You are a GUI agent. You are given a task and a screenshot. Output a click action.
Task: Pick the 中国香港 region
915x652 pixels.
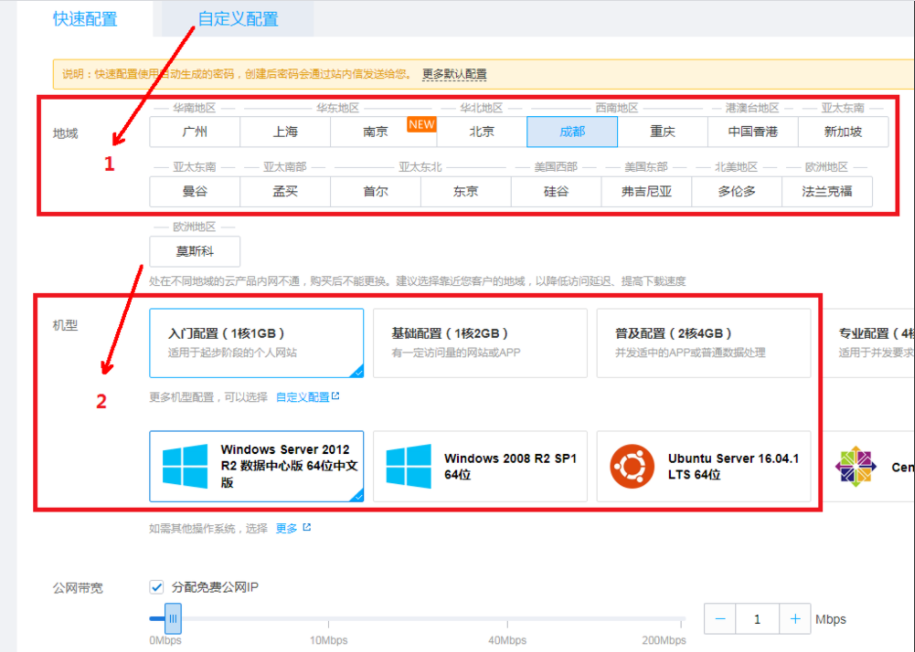(753, 132)
